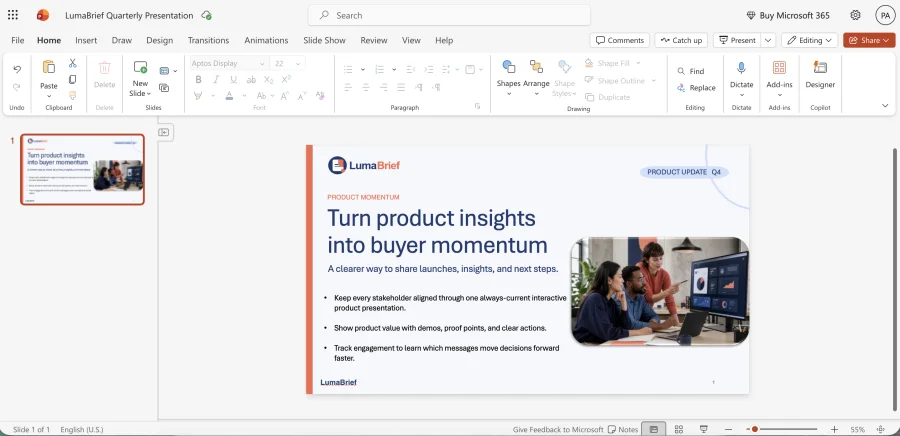Click Give Feedback to Microsoft

point(558,429)
